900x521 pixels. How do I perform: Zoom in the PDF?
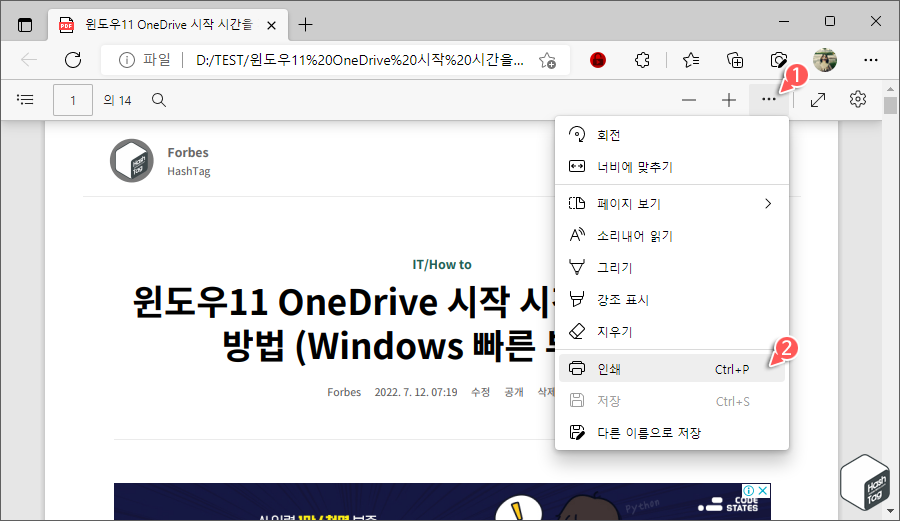click(x=729, y=100)
